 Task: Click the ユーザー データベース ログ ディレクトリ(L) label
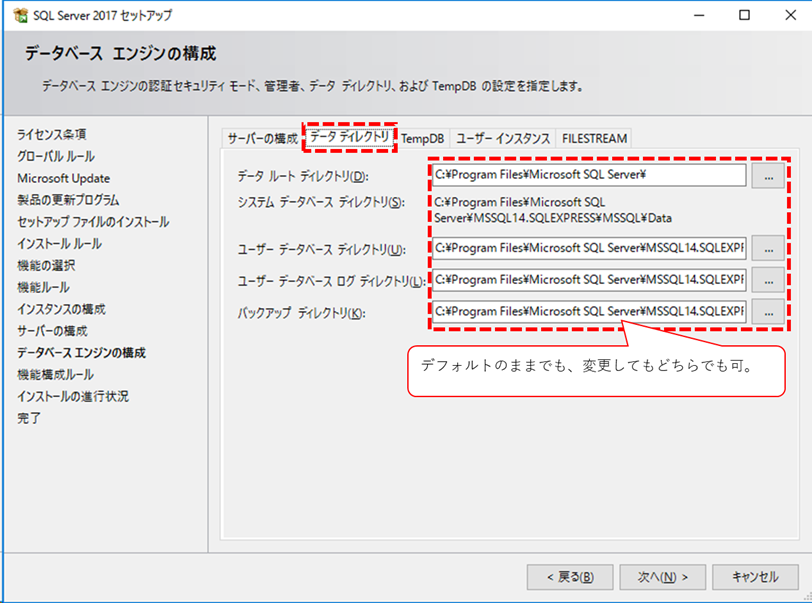331,281
